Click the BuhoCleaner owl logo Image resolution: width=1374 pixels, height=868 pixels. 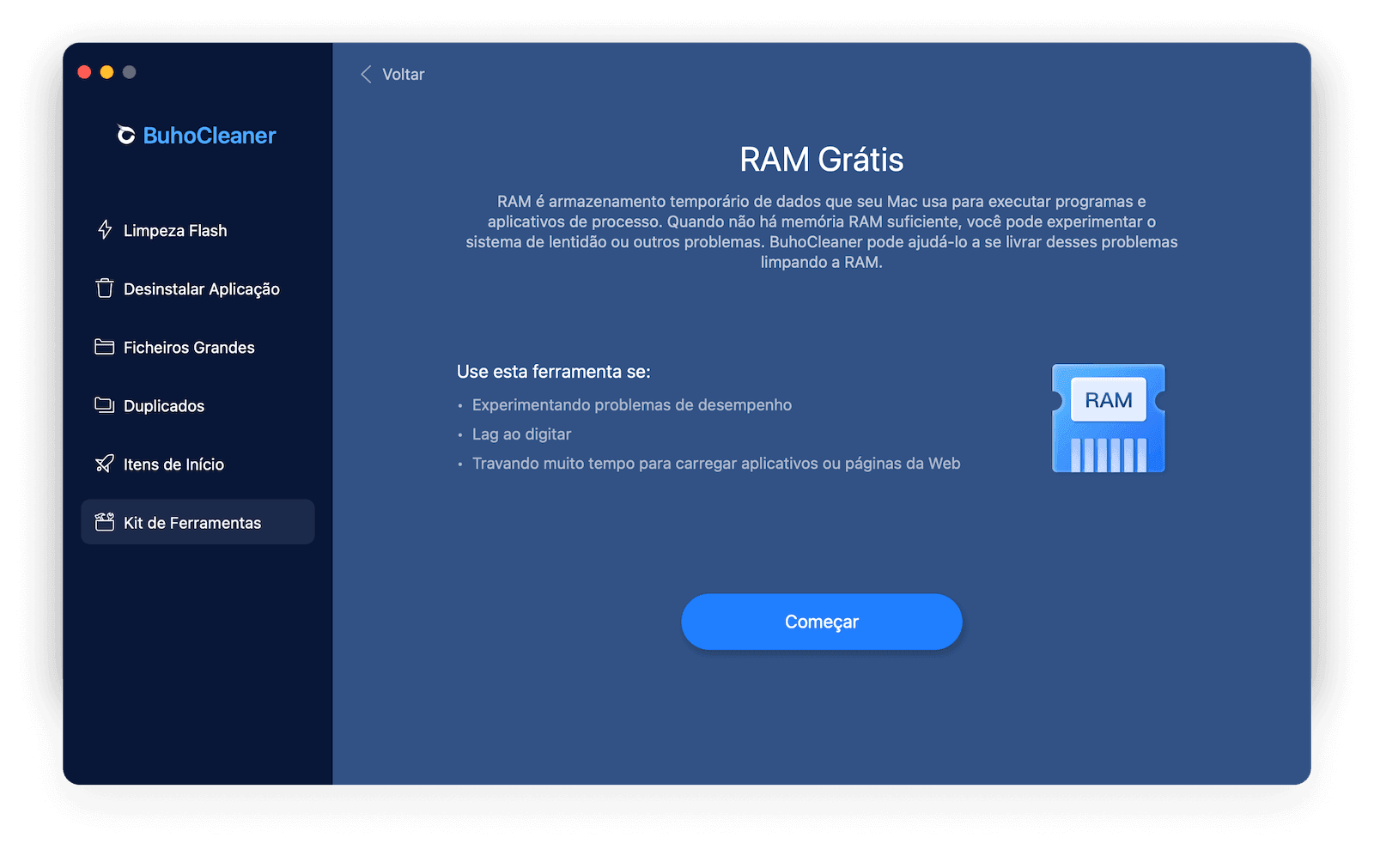pos(125,134)
